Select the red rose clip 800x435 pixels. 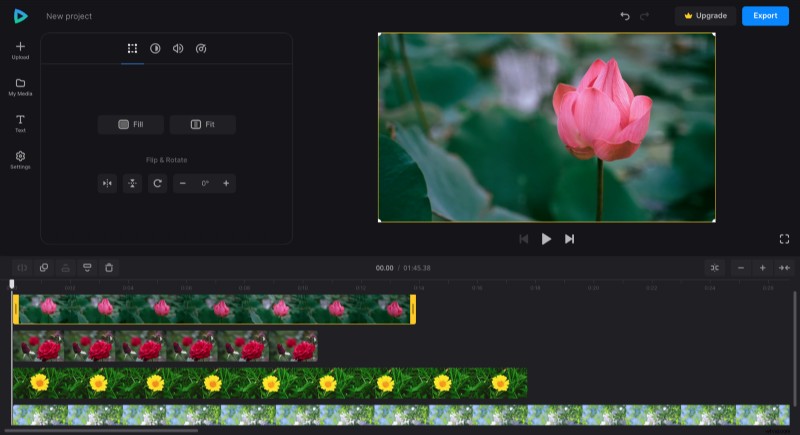click(165, 346)
